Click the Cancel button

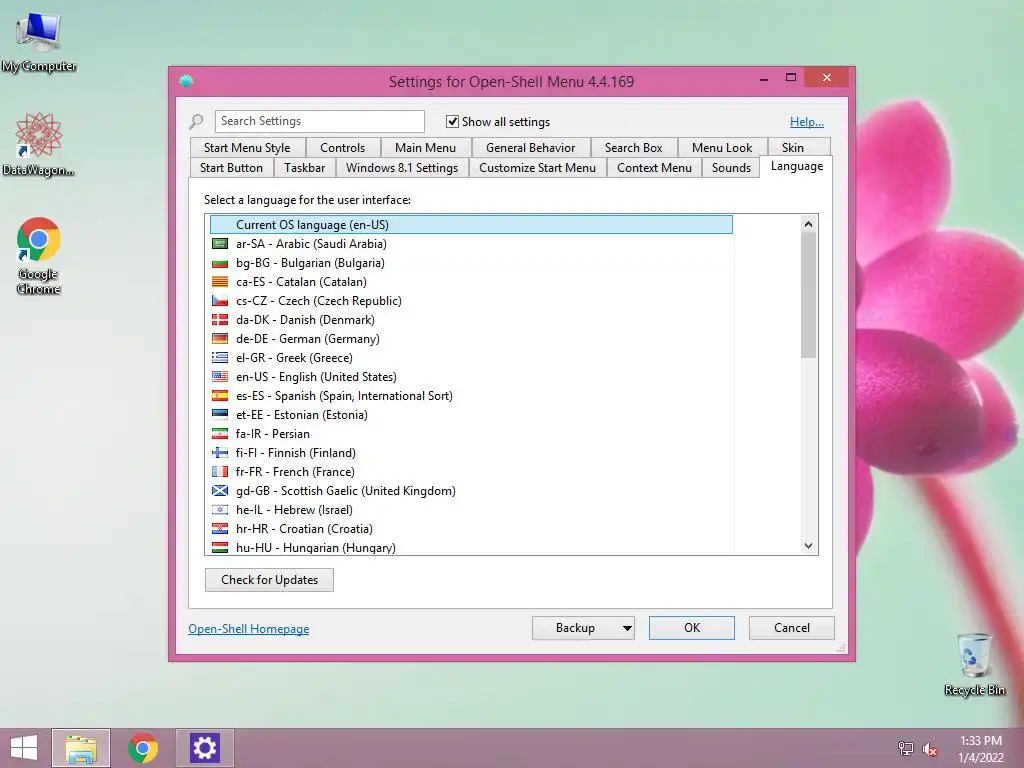[792, 628]
